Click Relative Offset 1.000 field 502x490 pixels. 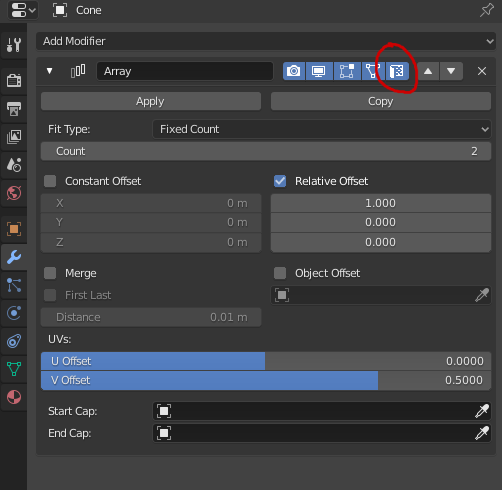coord(381,203)
